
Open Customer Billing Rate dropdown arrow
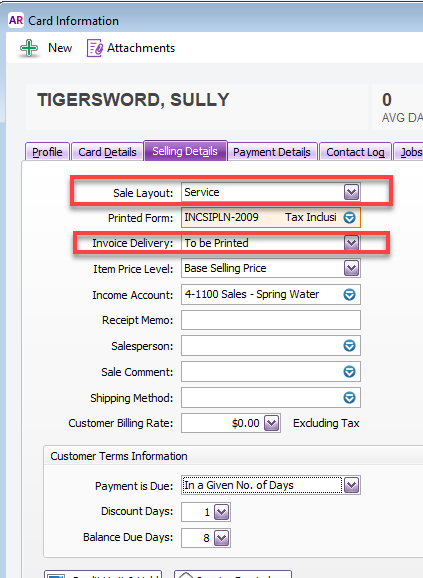tap(272, 423)
